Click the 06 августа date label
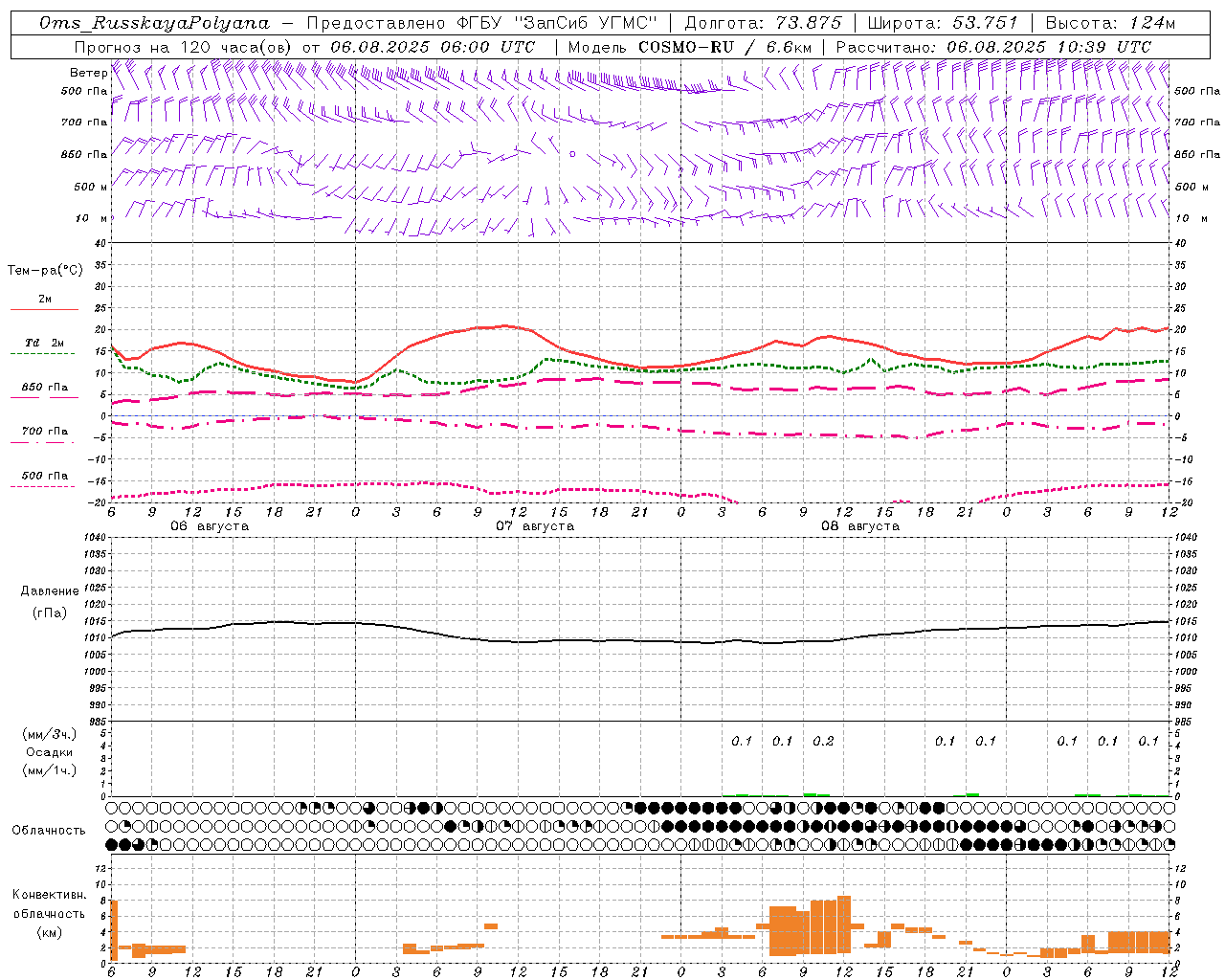Viewport: 1225px width, 980px height. pos(210,526)
